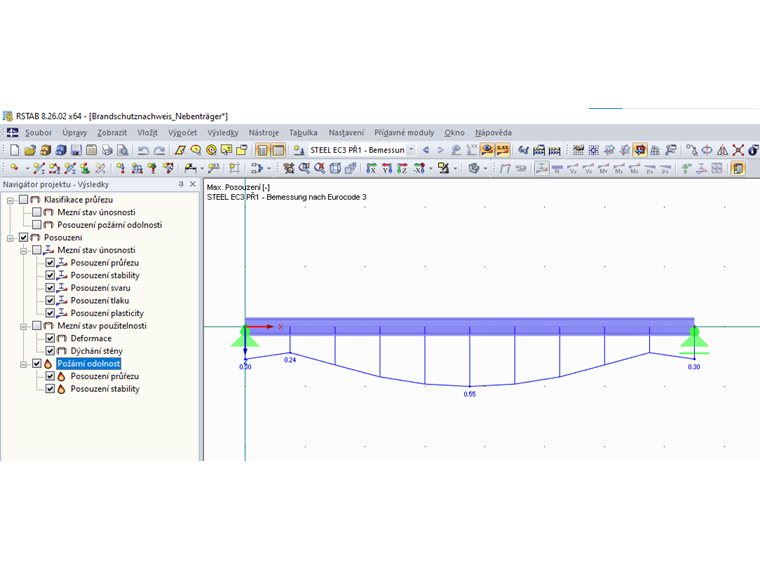The width and height of the screenshot is (760, 570).
Task: Open the Zobrazit menu
Action: pos(112,132)
